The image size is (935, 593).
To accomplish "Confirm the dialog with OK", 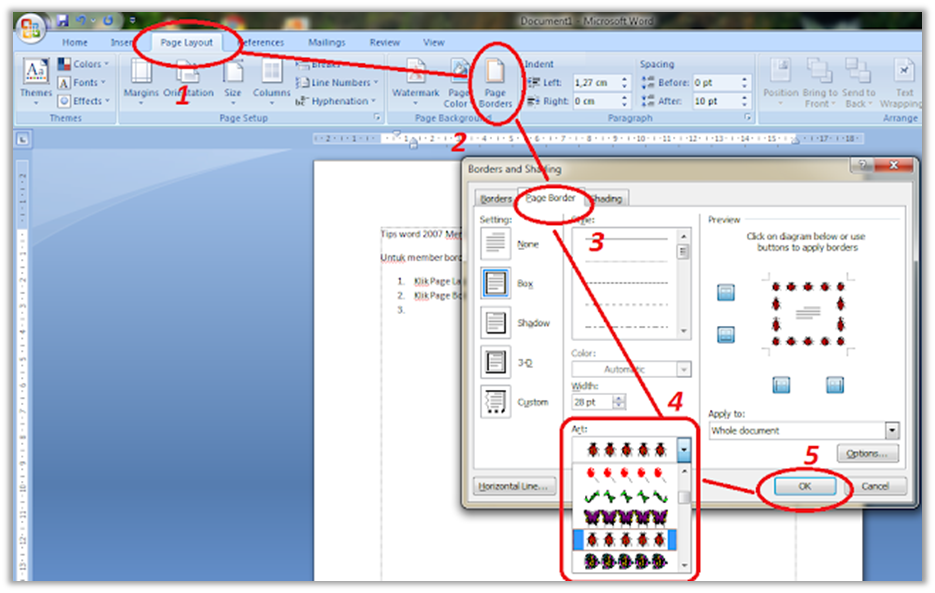I will coord(804,486).
